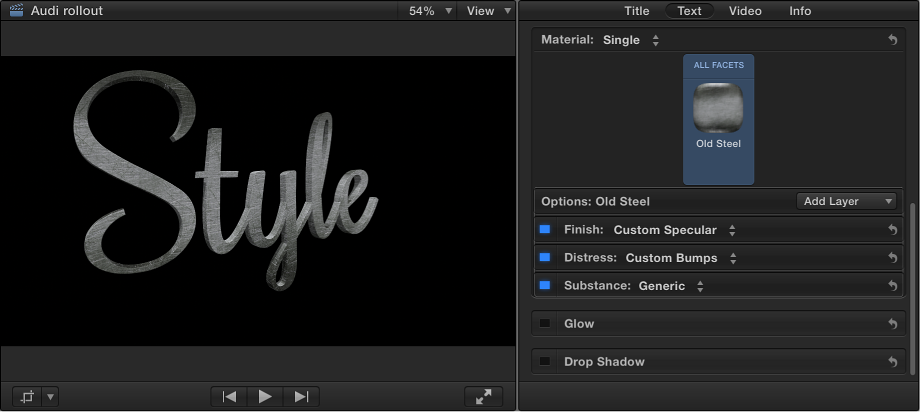Viewport: 920px width, 412px height.
Task: Reset the Glow section
Action: 892,324
